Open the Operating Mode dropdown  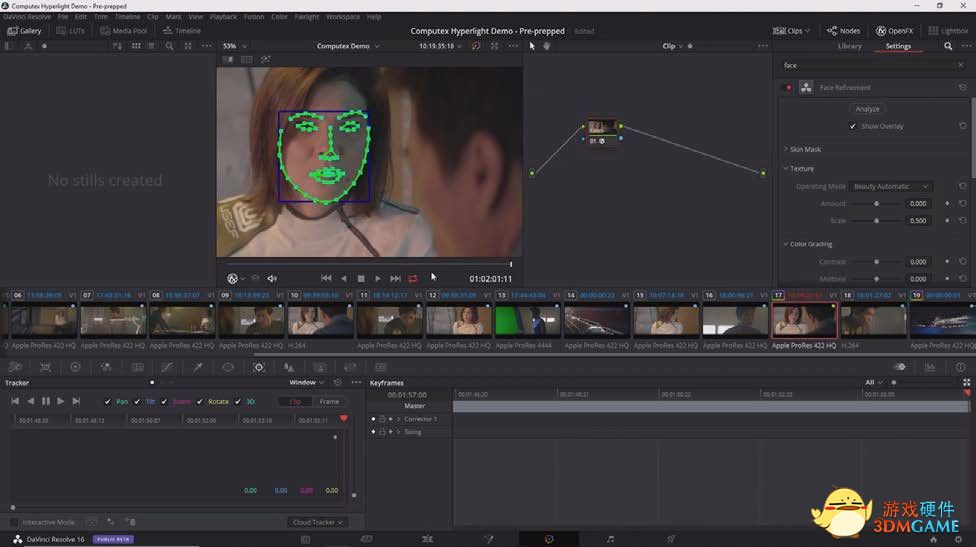pos(891,186)
